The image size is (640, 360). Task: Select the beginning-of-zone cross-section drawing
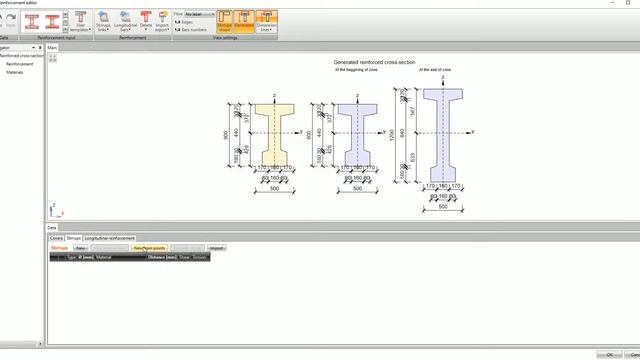click(358, 135)
